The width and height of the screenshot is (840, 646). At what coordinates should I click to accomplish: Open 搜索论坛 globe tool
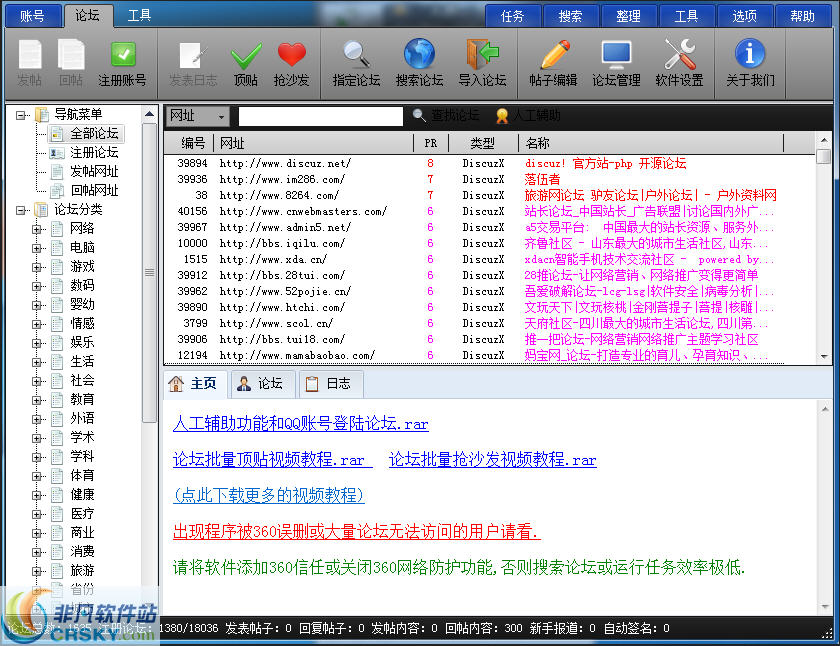419,63
